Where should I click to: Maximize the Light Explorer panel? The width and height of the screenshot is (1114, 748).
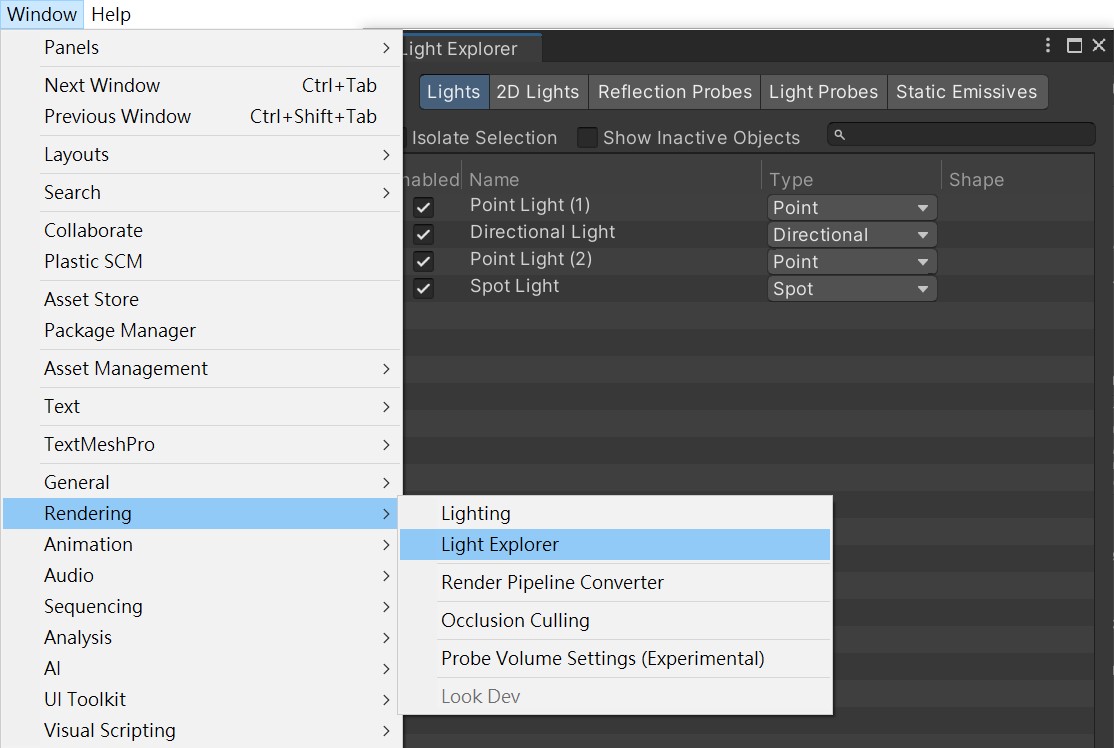pos(1074,46)
